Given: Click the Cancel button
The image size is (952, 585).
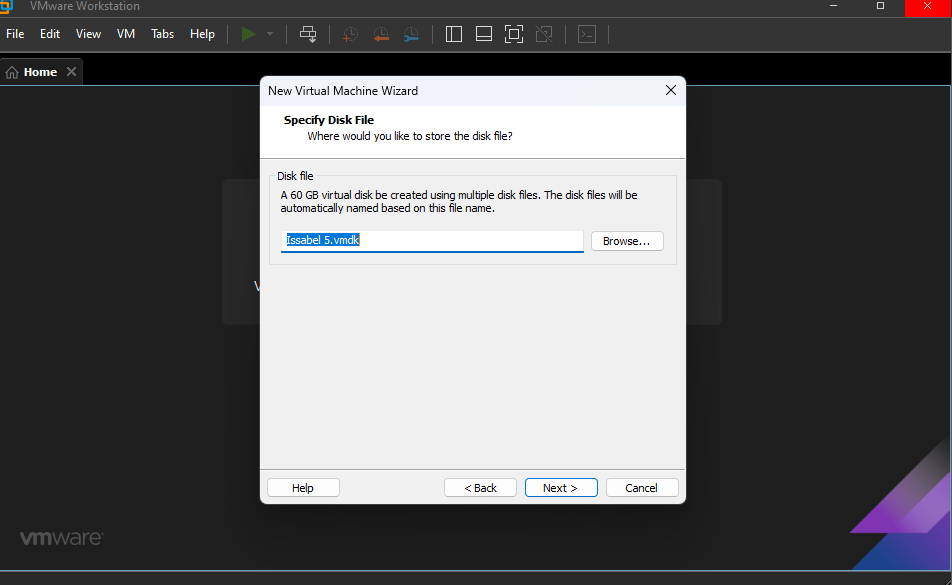Looking at the screenshot, I should click(642, 488).
